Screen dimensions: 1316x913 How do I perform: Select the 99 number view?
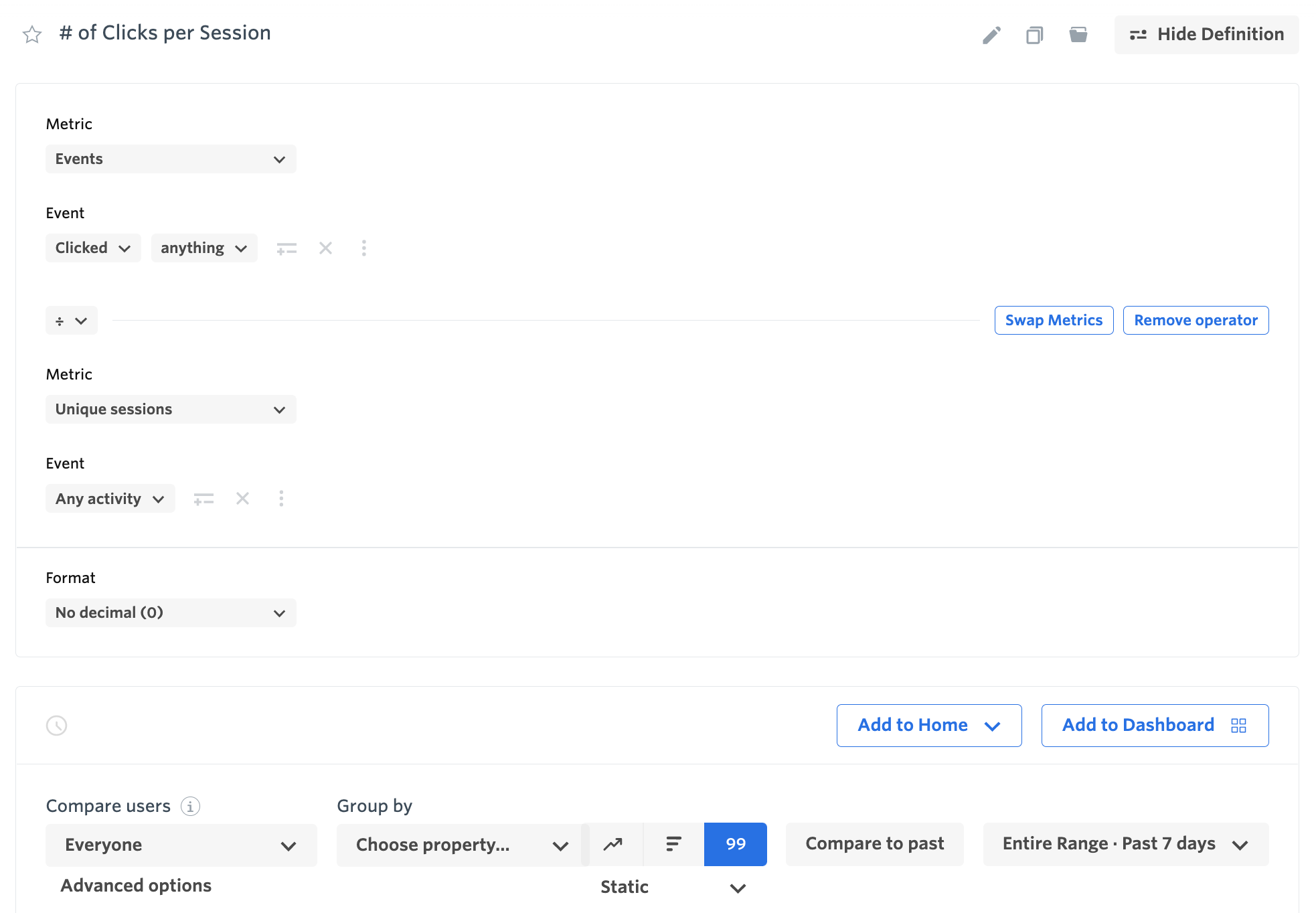click(735, 844)
